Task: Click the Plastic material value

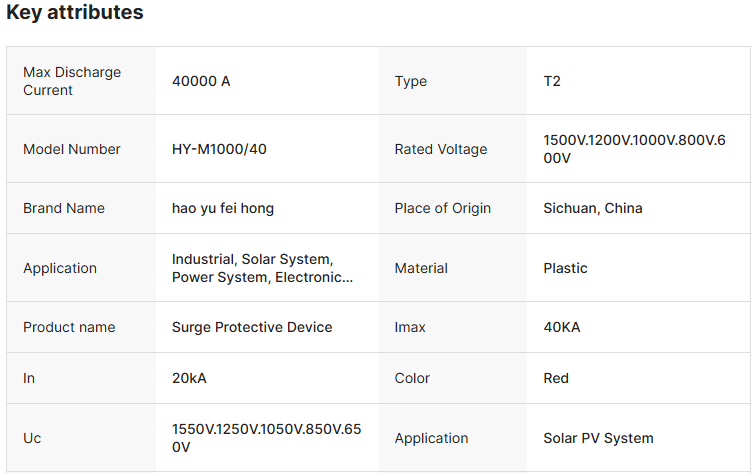Action: (565, 268)
